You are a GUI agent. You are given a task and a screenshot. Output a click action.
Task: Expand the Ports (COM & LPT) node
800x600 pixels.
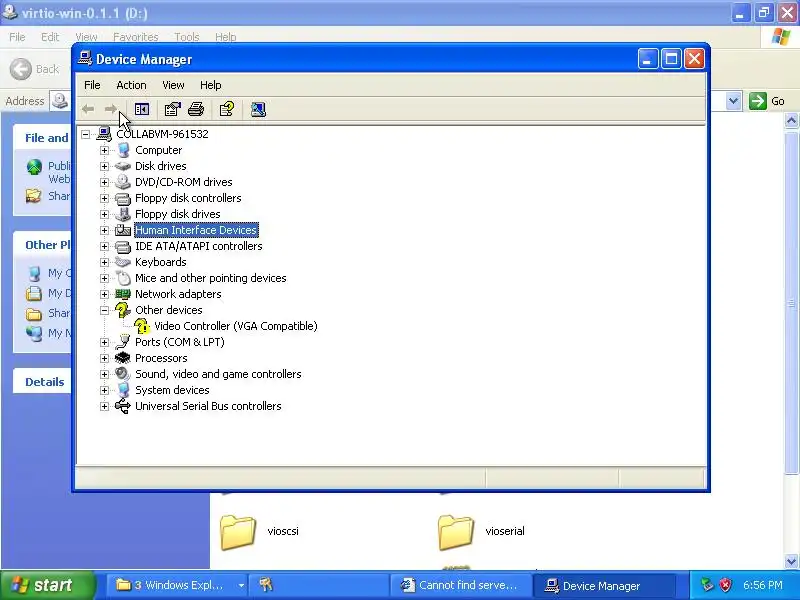(104, 342)
